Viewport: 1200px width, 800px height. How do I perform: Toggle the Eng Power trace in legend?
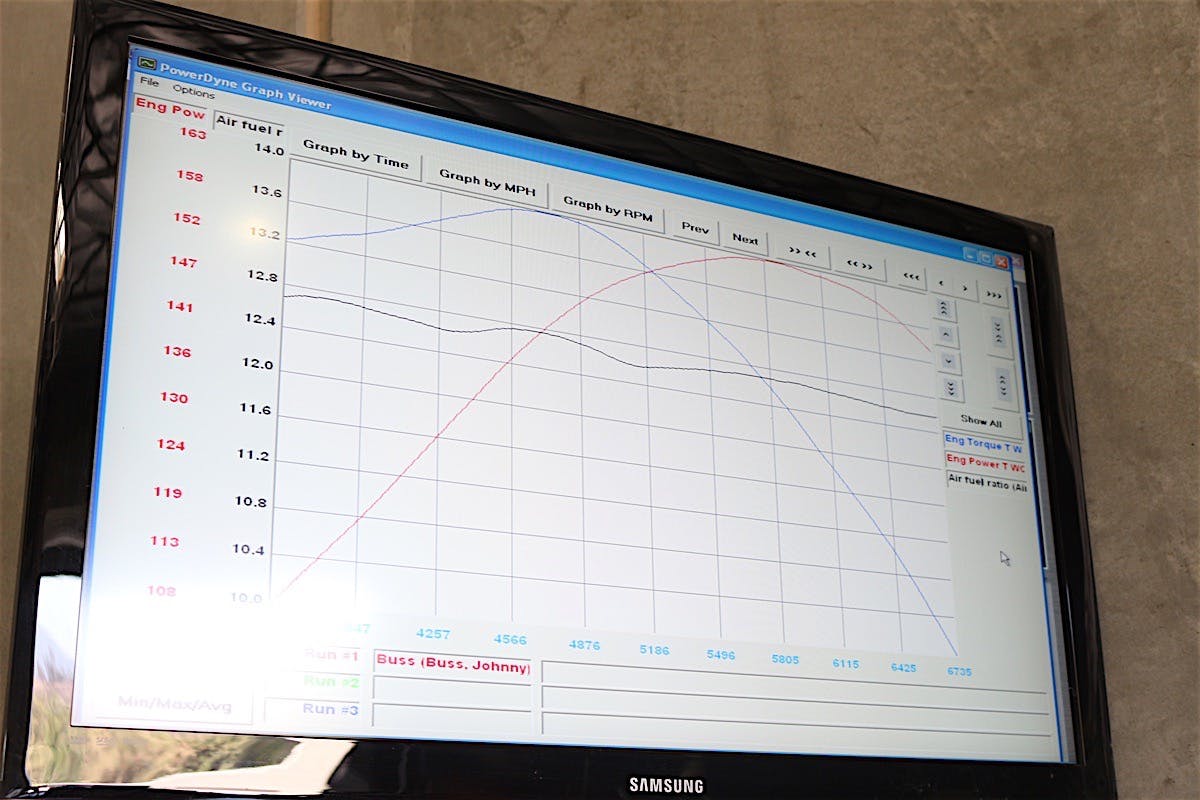pos(985,464)
